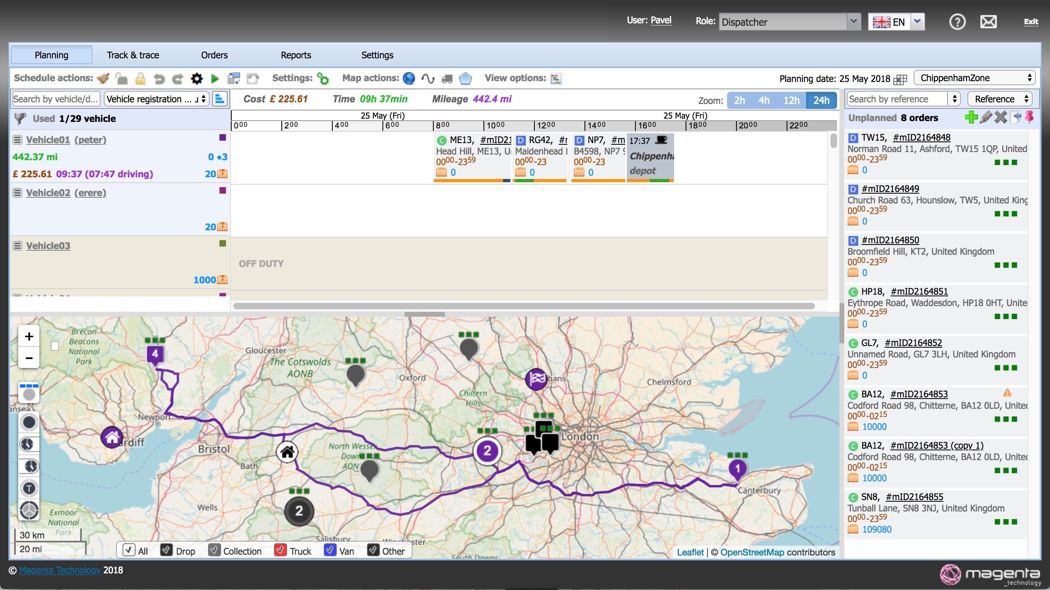Toggle the Van marker filter

(329, 550)
